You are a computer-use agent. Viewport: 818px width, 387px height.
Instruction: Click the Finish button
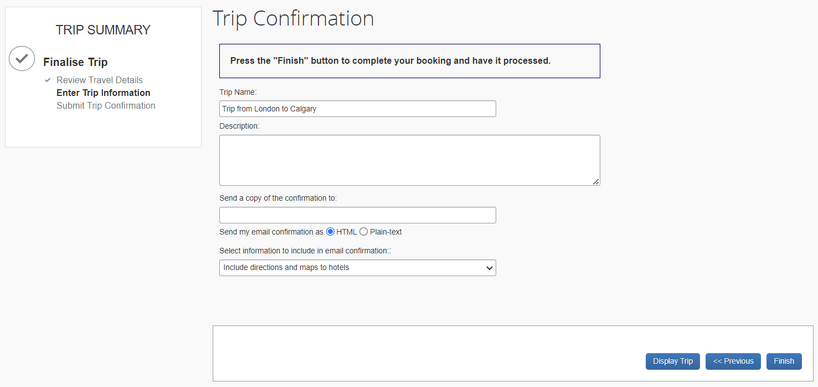click(x=784, y=361)
